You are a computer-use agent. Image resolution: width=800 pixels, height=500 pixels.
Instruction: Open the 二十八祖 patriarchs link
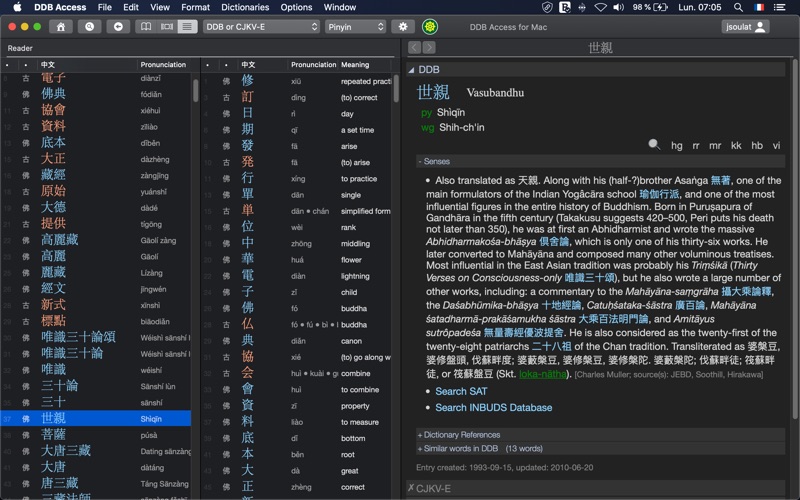pyautogui.click(x=552, y=346)
